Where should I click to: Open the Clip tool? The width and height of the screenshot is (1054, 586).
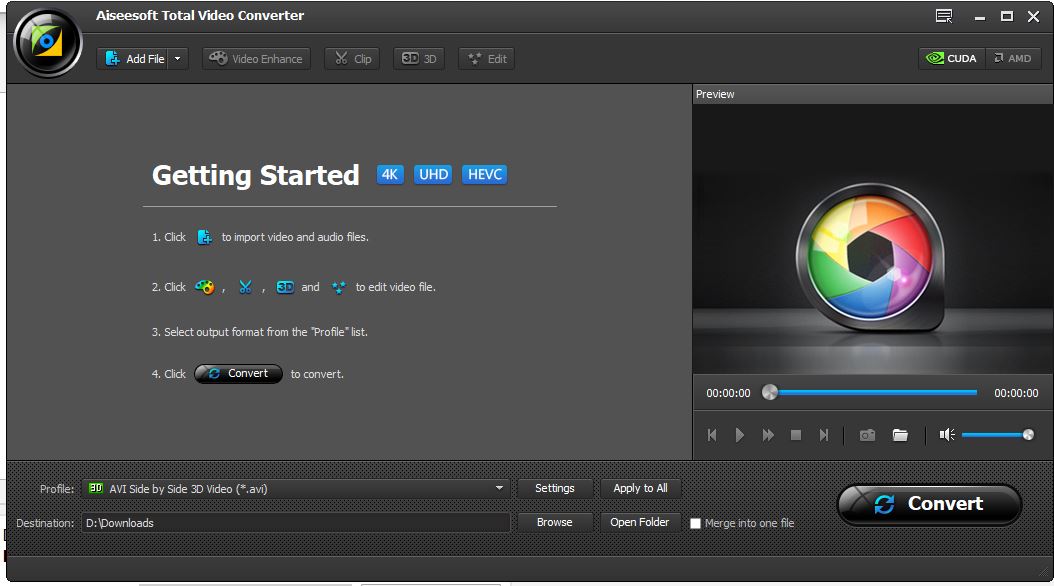[x=352, y=58]
